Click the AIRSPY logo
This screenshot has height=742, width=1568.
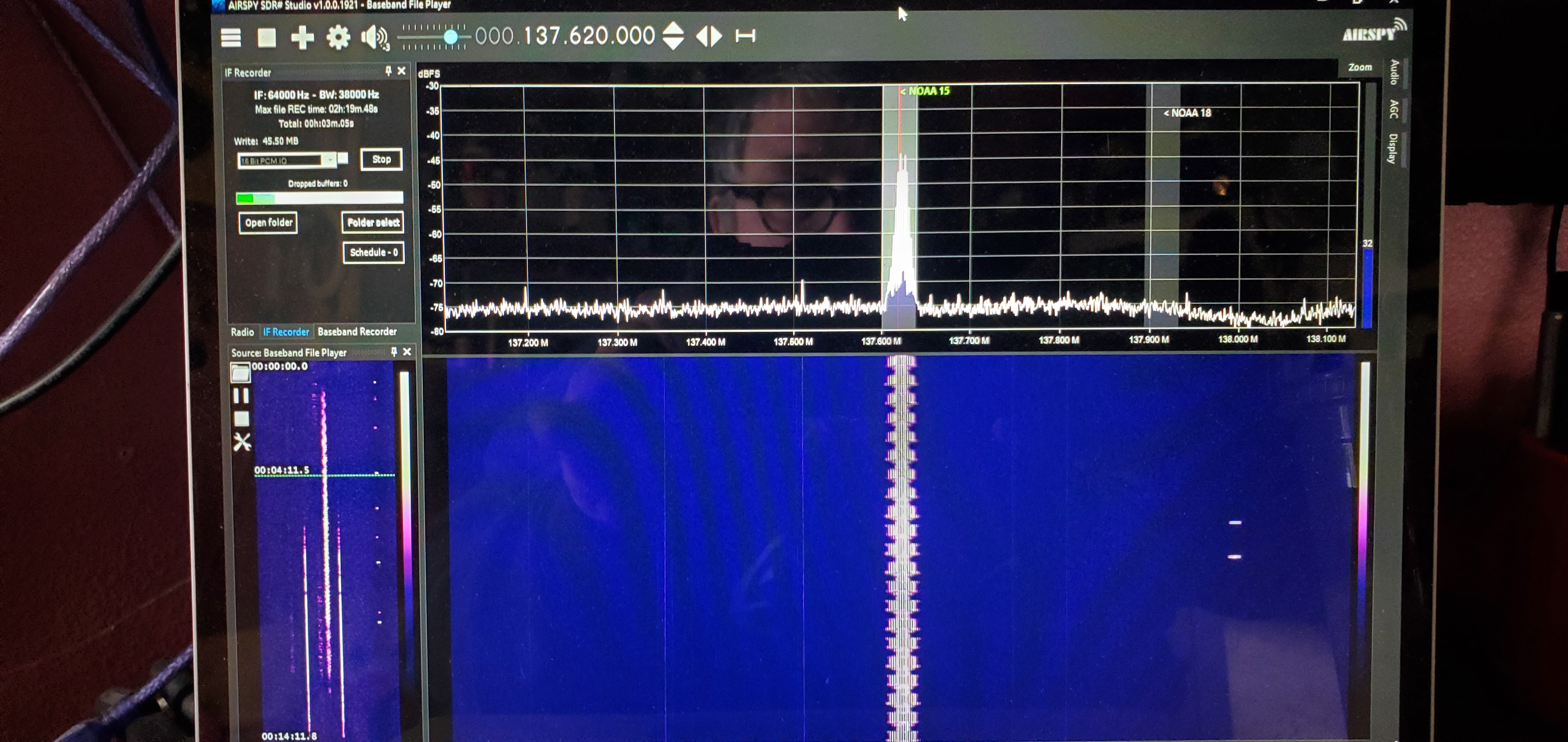(1374, 30)
